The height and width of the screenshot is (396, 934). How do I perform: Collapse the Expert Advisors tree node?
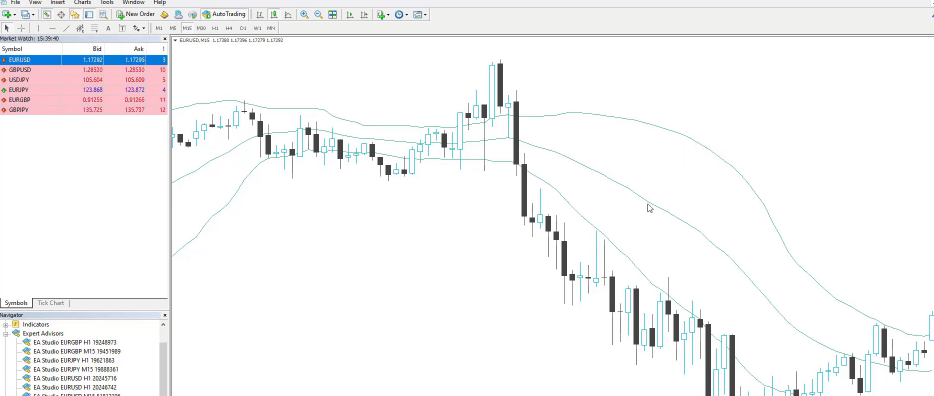(6, 333)
